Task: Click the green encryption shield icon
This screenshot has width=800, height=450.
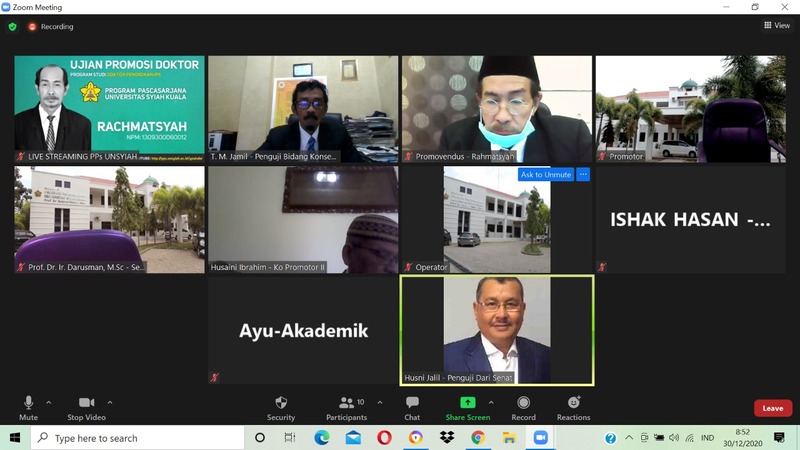Action: tap(13, 26)
